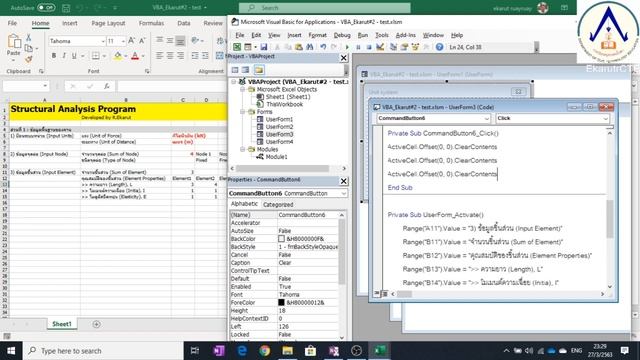Image resolution: width=640 pixels, height=360 pixels.
Task: Select the Sheet1 worksheet tab
Action: pyautogui.click(x=62, y=324)
